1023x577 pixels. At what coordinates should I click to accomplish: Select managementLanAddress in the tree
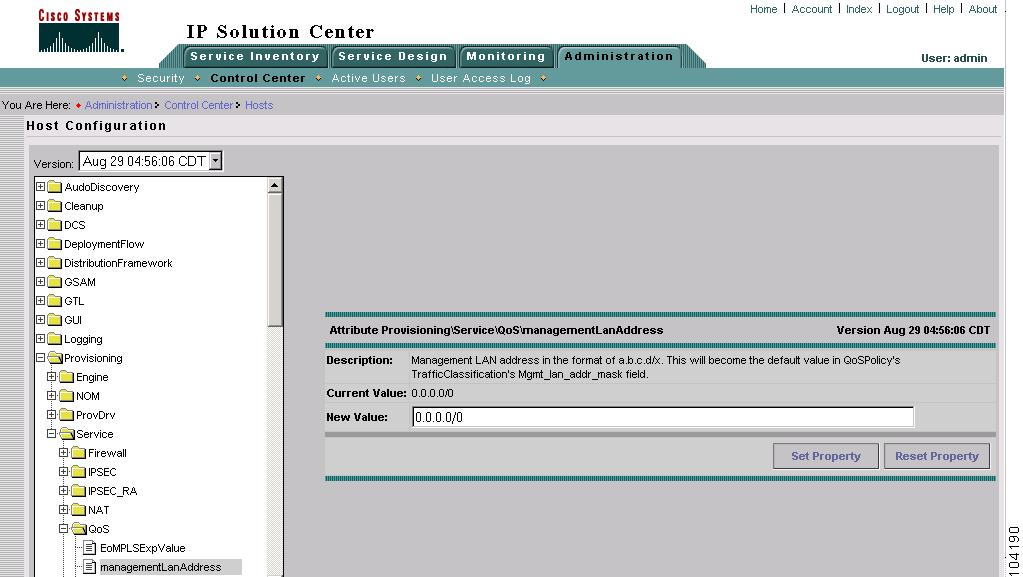160,567
